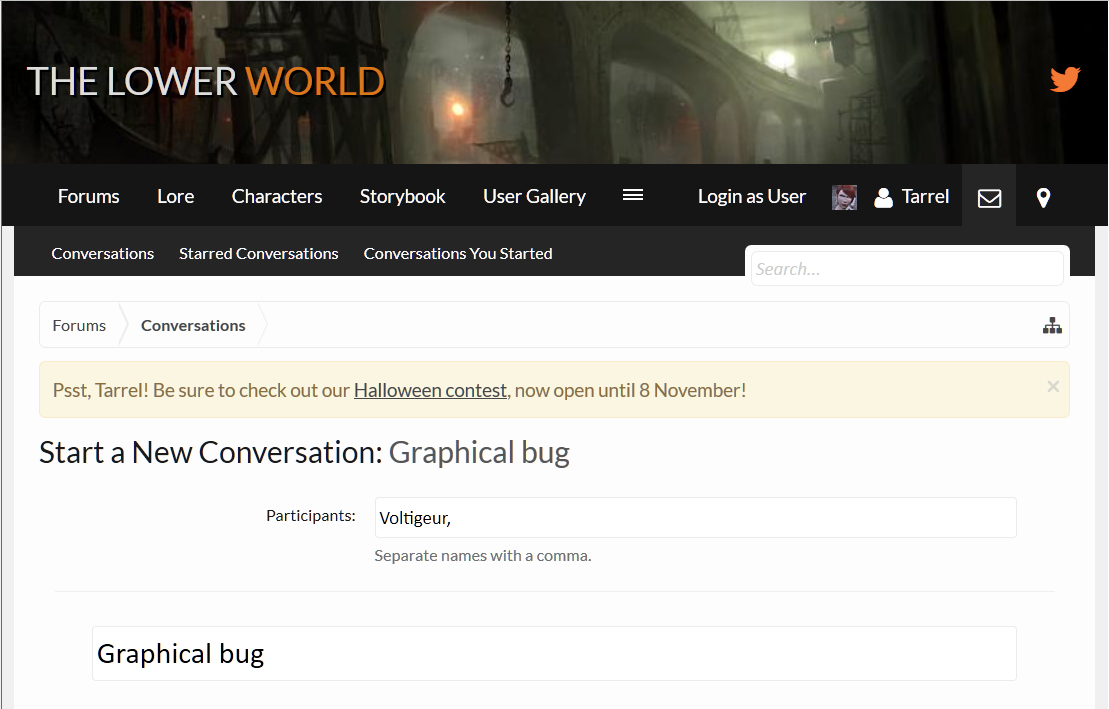Click the Start a New Conversation heading
1109x709 pixels.
coord(304,453)
